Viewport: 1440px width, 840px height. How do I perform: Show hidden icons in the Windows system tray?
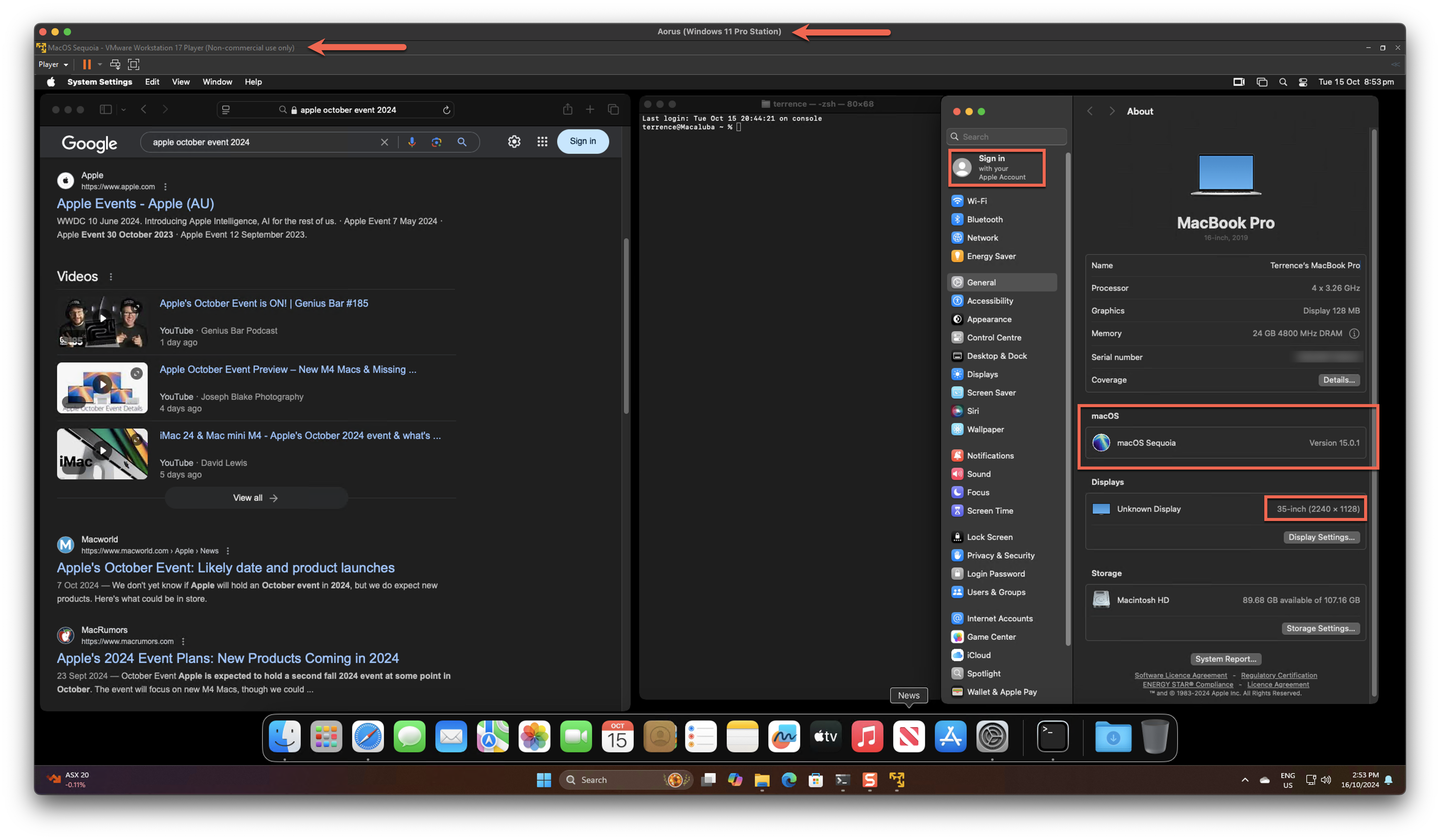1245,779
